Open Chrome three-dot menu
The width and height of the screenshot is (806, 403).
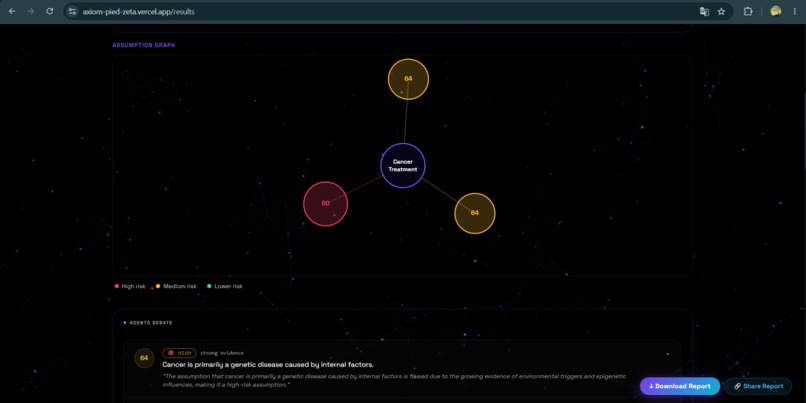pos(795,11)
